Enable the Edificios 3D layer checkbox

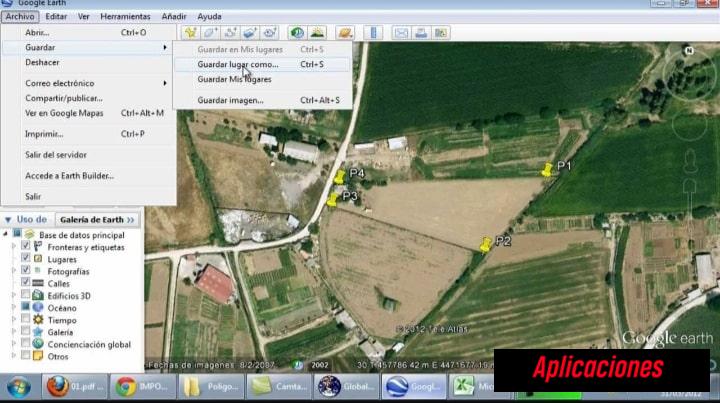pyautogui.click(x=26, y=294)
